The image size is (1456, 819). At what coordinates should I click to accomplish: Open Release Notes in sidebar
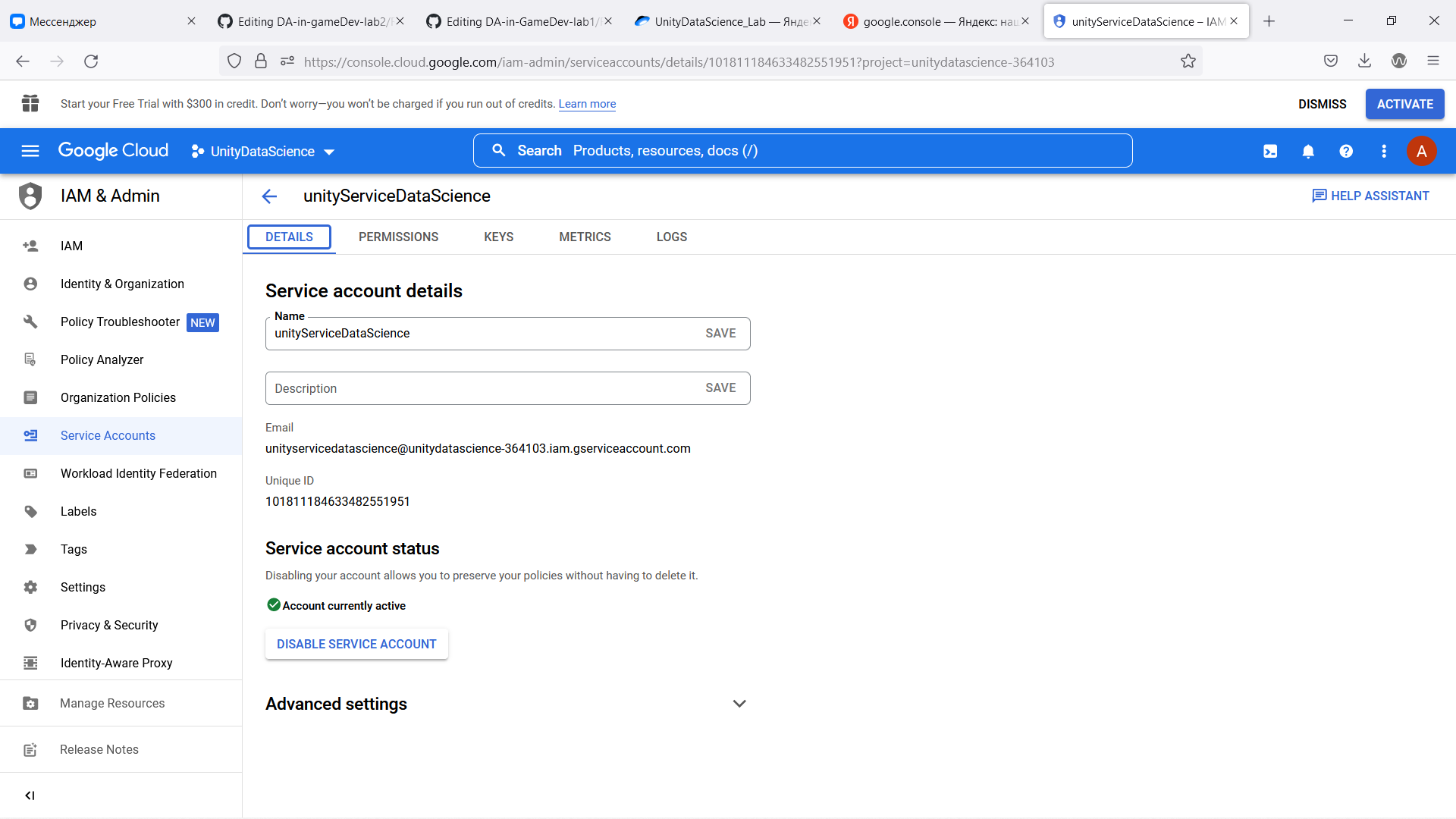121,749
